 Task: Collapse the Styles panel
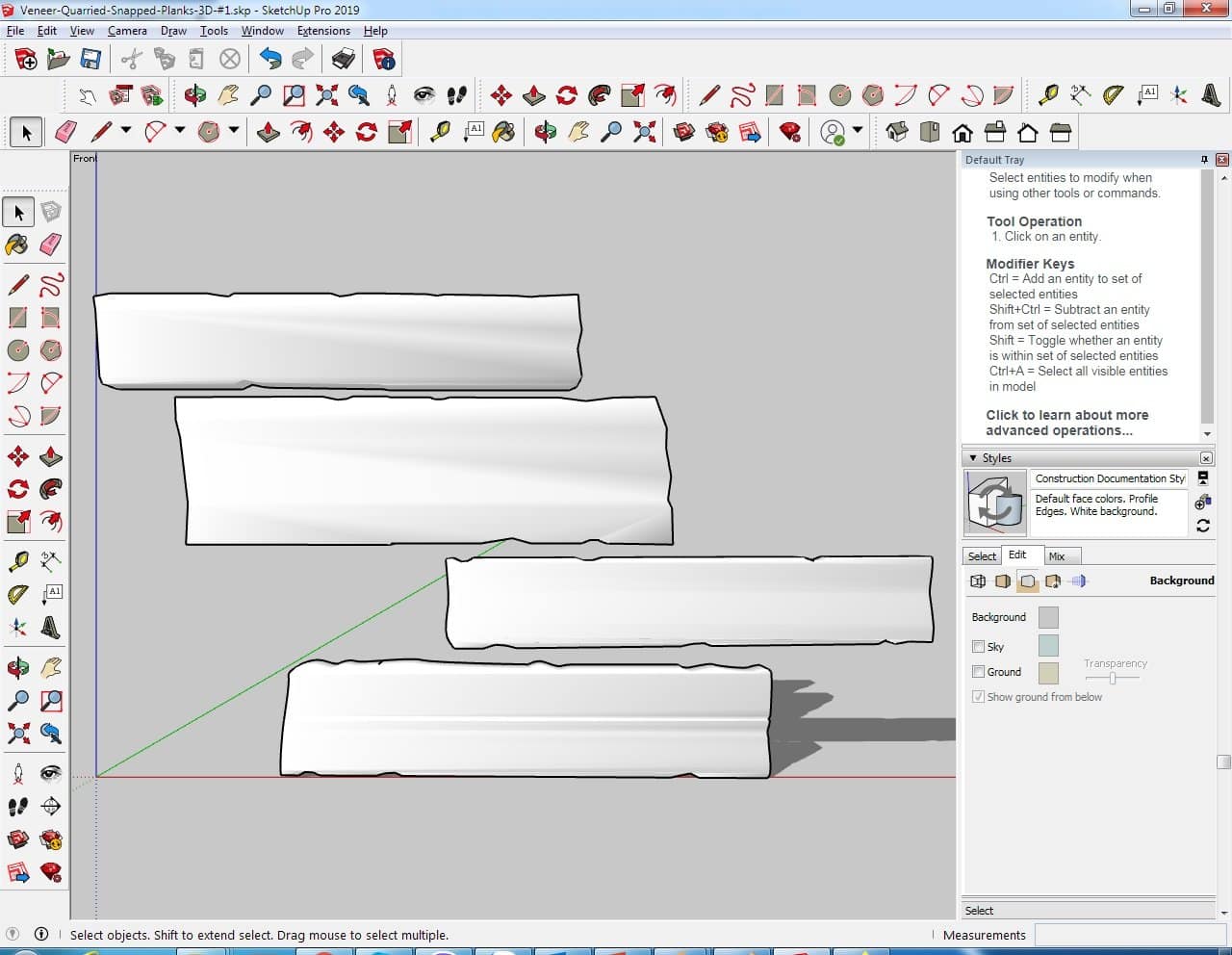(973, 458)
